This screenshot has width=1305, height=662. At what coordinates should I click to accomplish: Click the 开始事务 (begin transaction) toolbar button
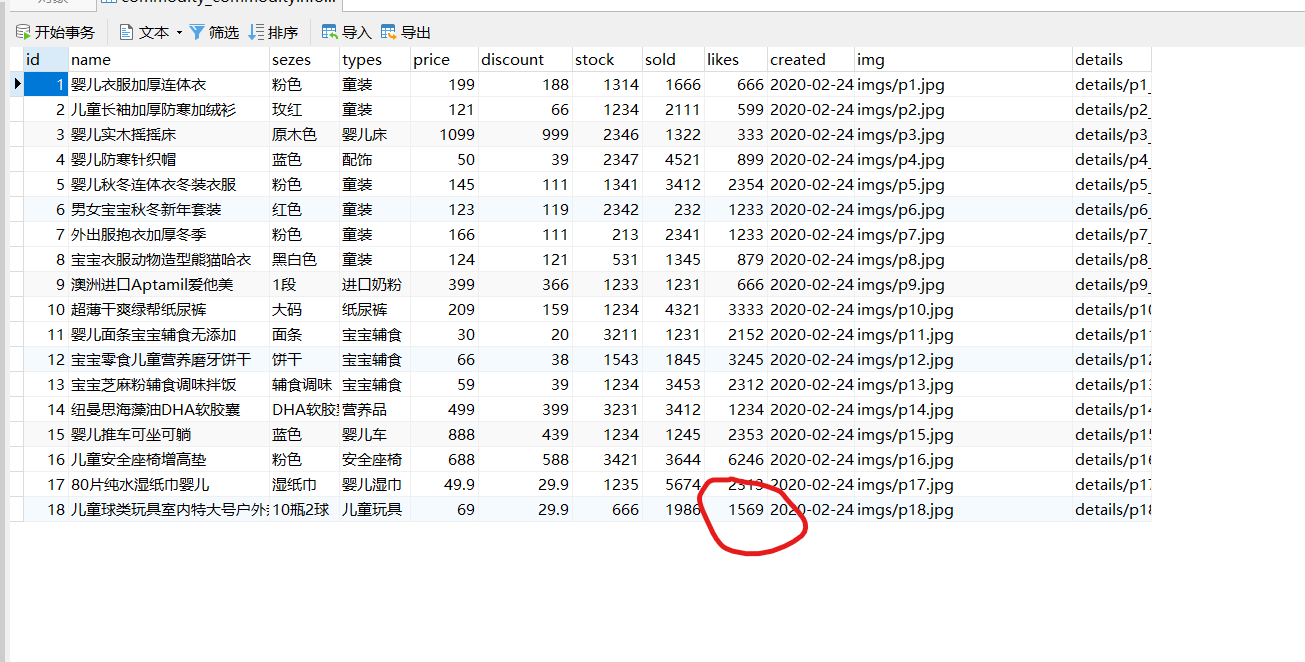(55, 33)
